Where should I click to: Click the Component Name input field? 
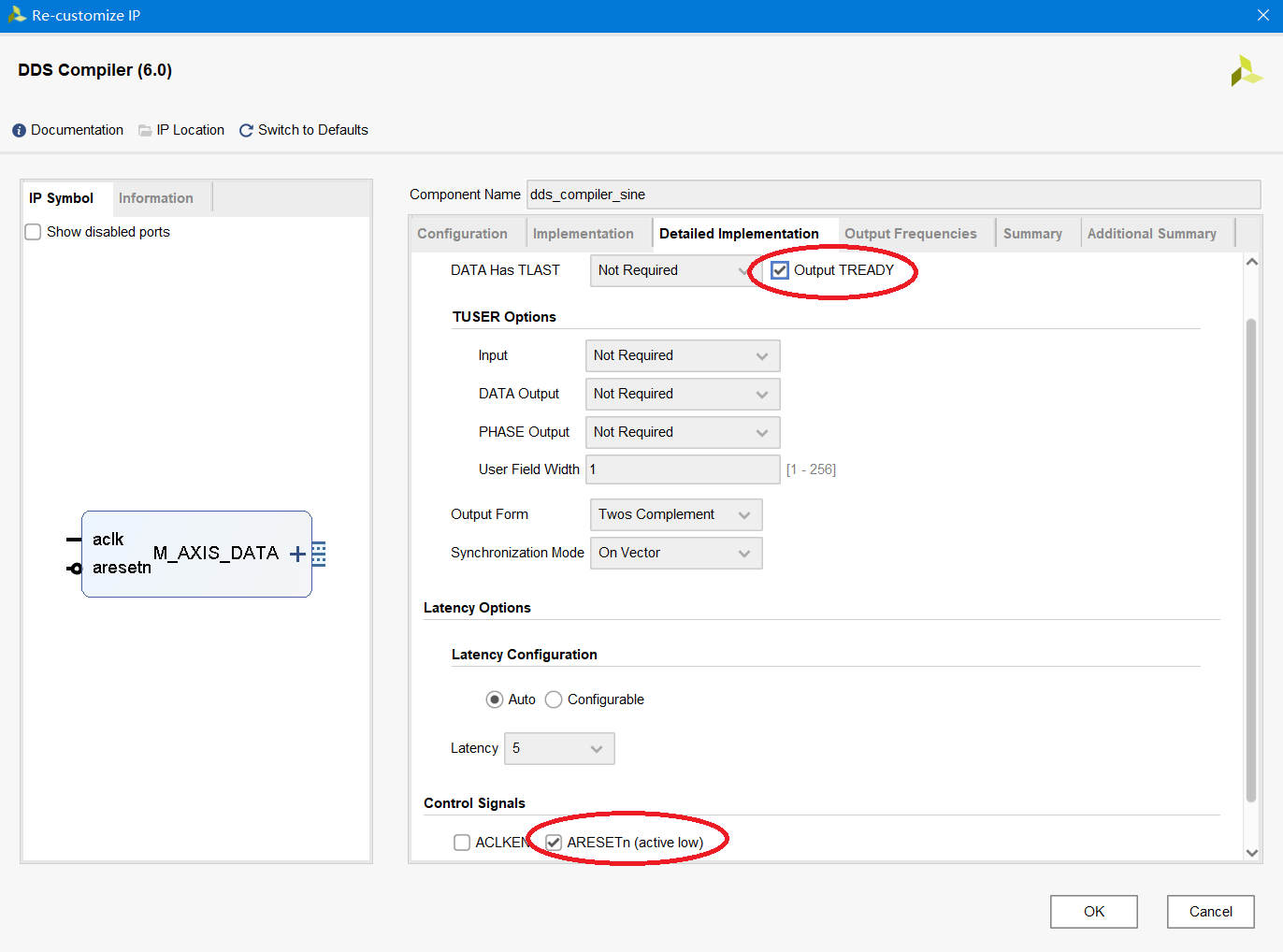tap(893, 195)
